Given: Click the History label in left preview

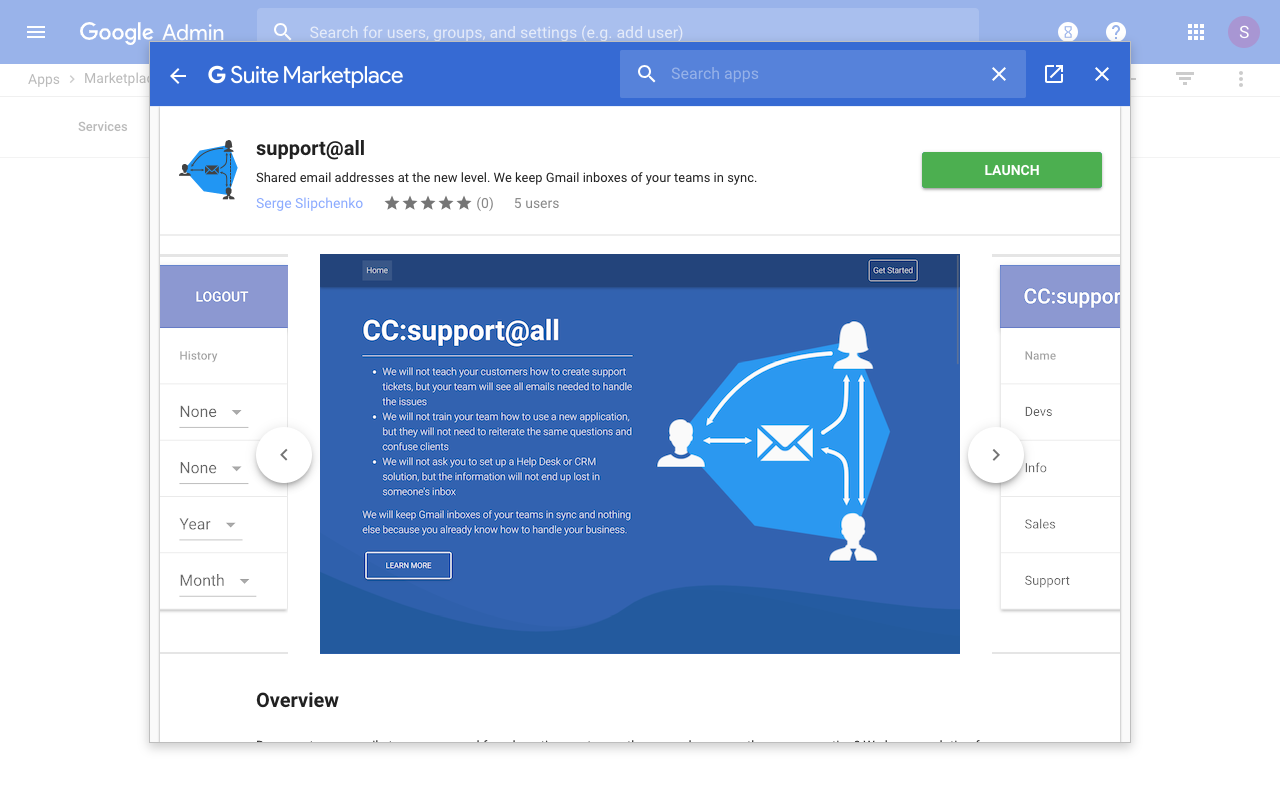Looking at the screenshot, I should [x=198, y=356].
